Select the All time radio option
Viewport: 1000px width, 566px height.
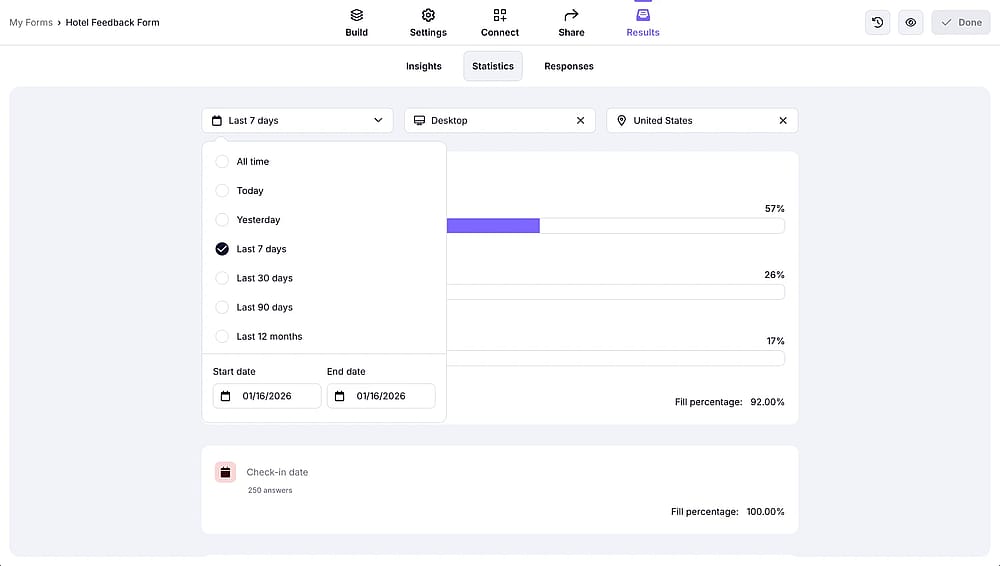pyautogui.click(x=222, y=161)
